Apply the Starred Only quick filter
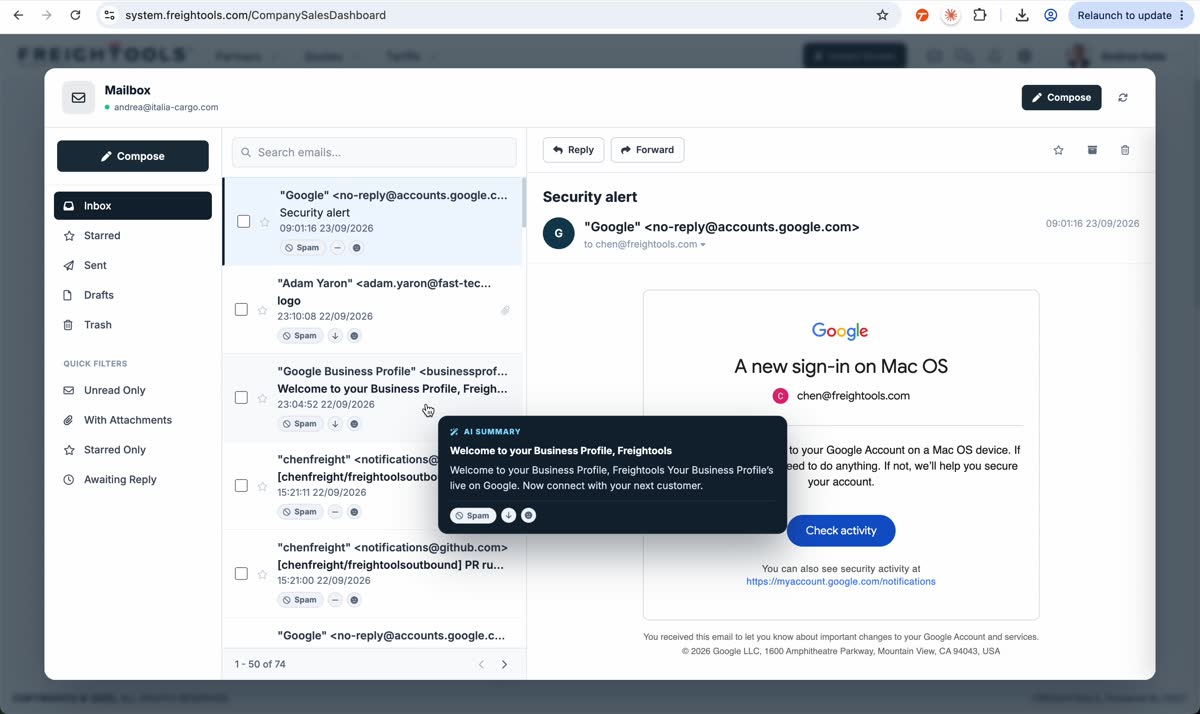This screenshot has height=714, width=1200. point(133,450)
